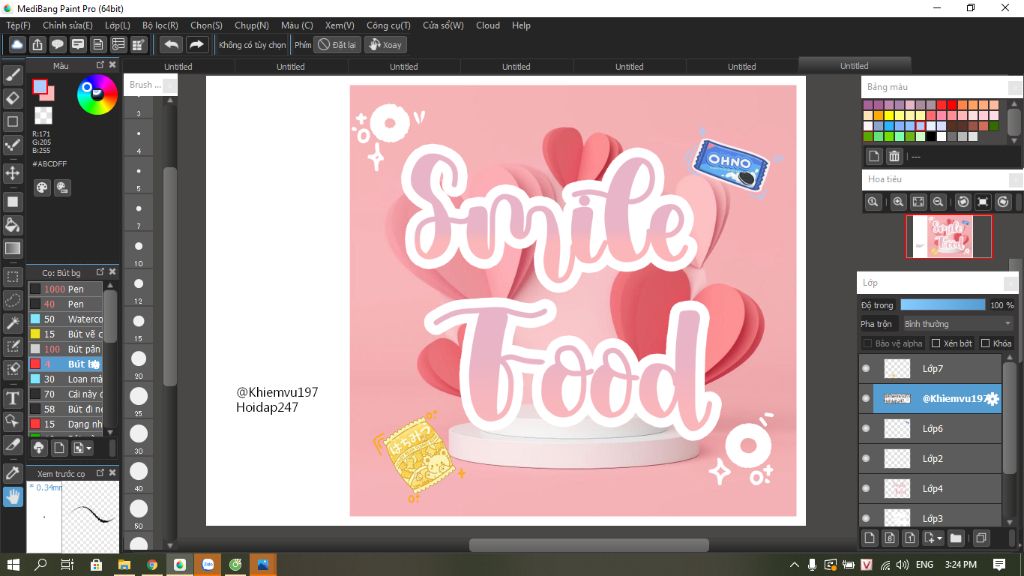
Task: Select the rectangular selection tool
Action: click(12, 277)
